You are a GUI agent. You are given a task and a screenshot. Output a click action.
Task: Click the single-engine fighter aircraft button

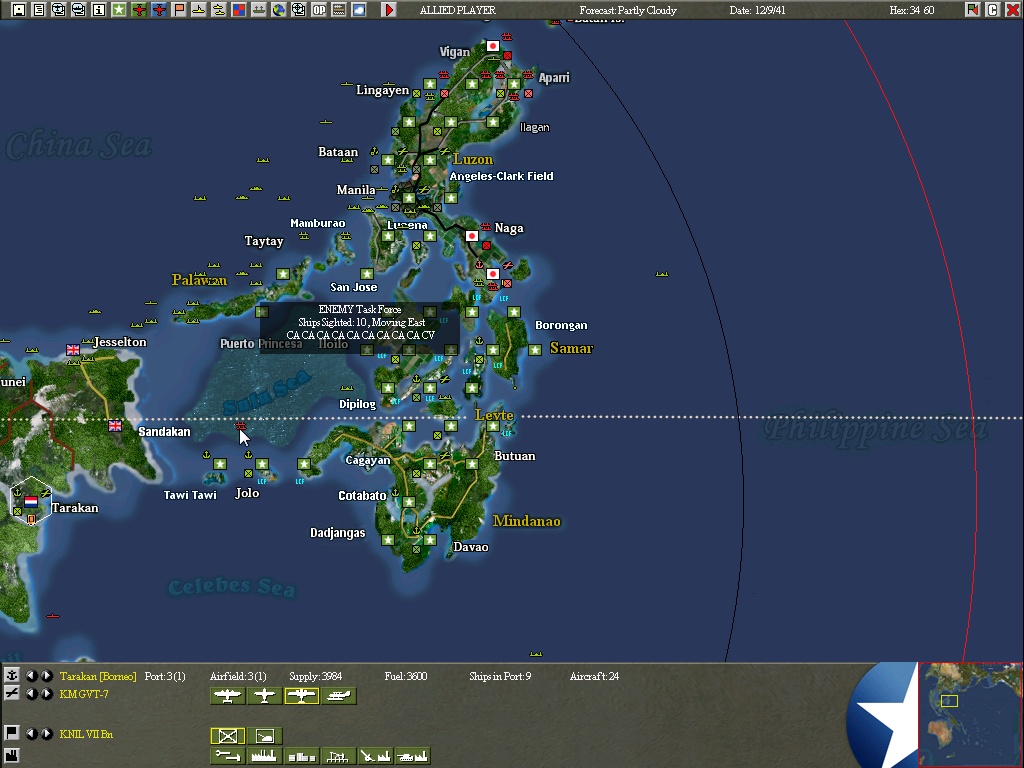264,696
